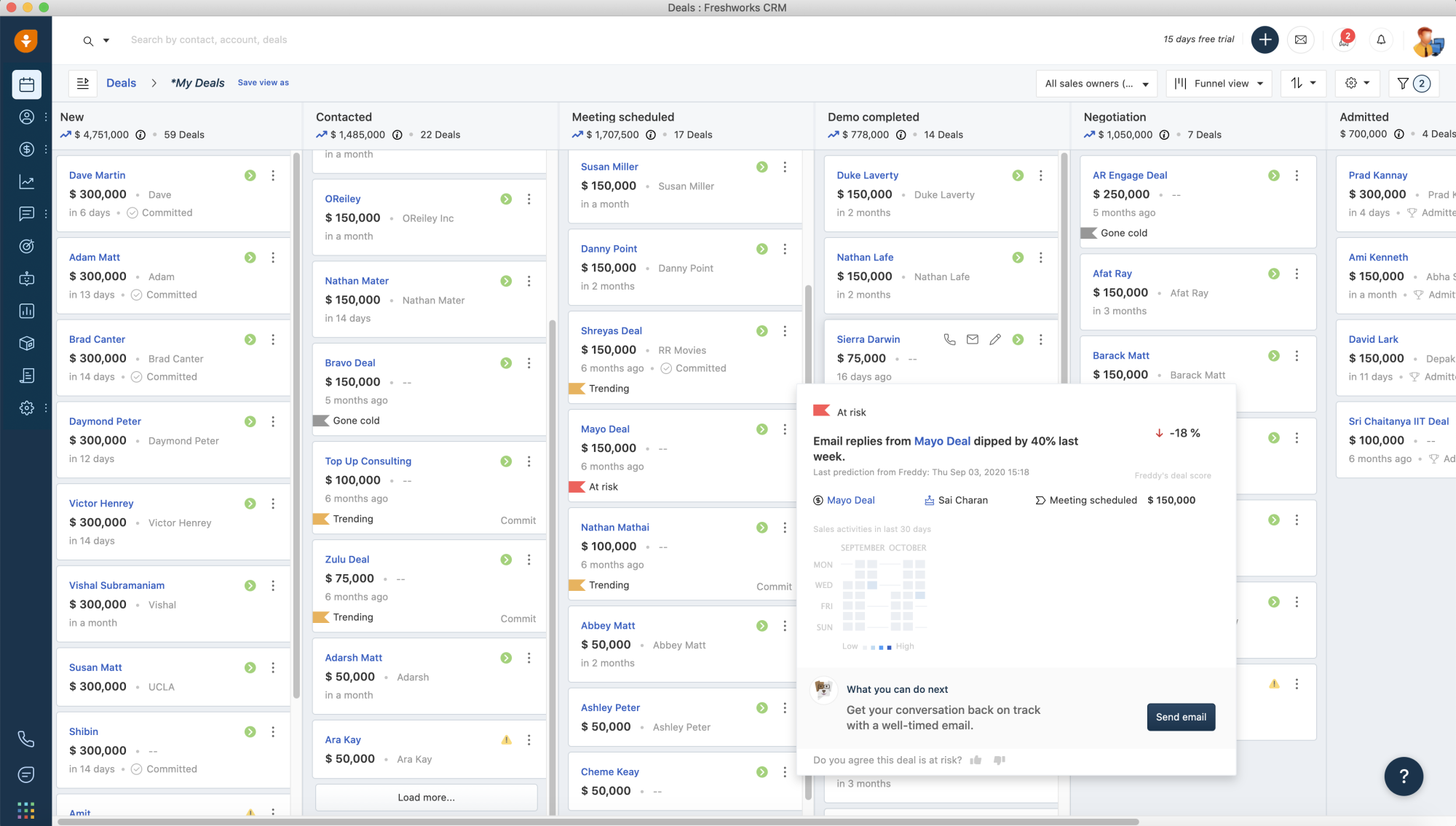Click the settings gear in the sidebar
This screenshot has height=826, width=1456.
click(26, 408)
